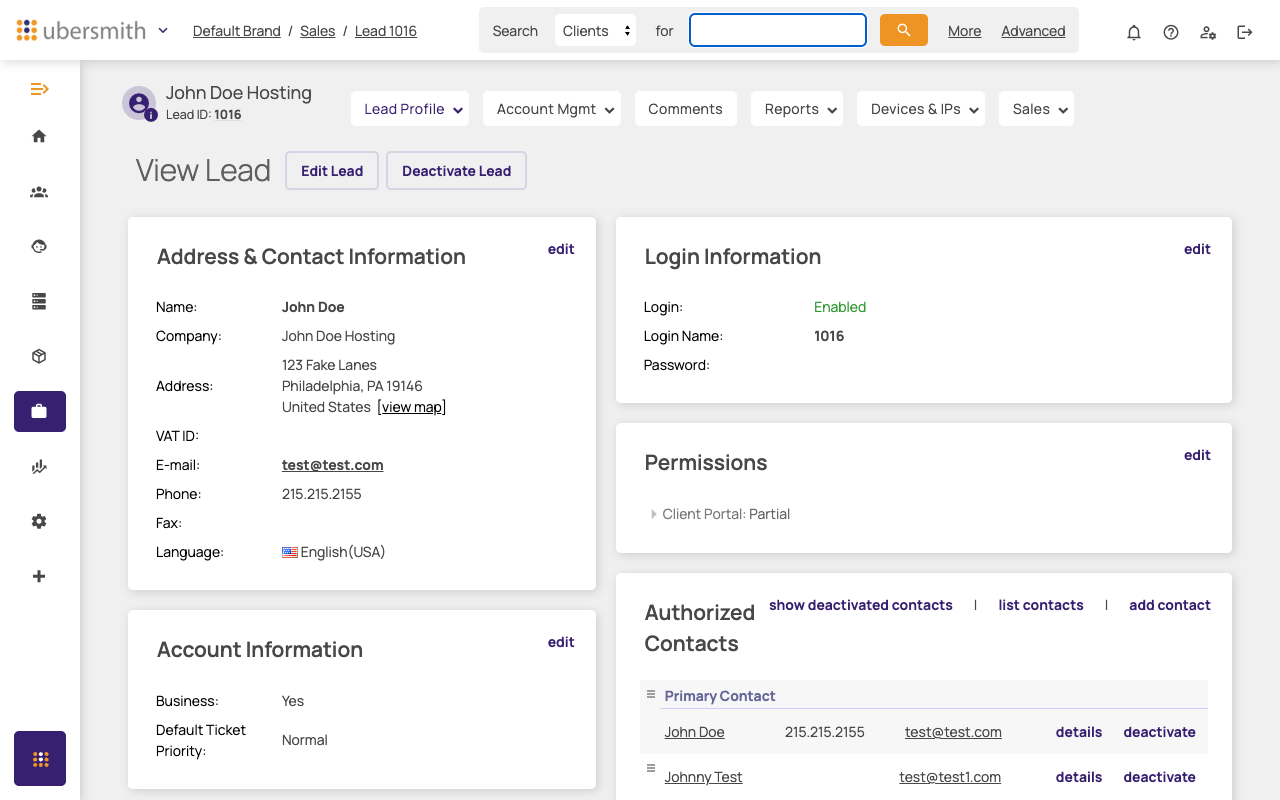Deactivate John Doe contact
Viewport: 1280px width, 800px height.
1159,732
